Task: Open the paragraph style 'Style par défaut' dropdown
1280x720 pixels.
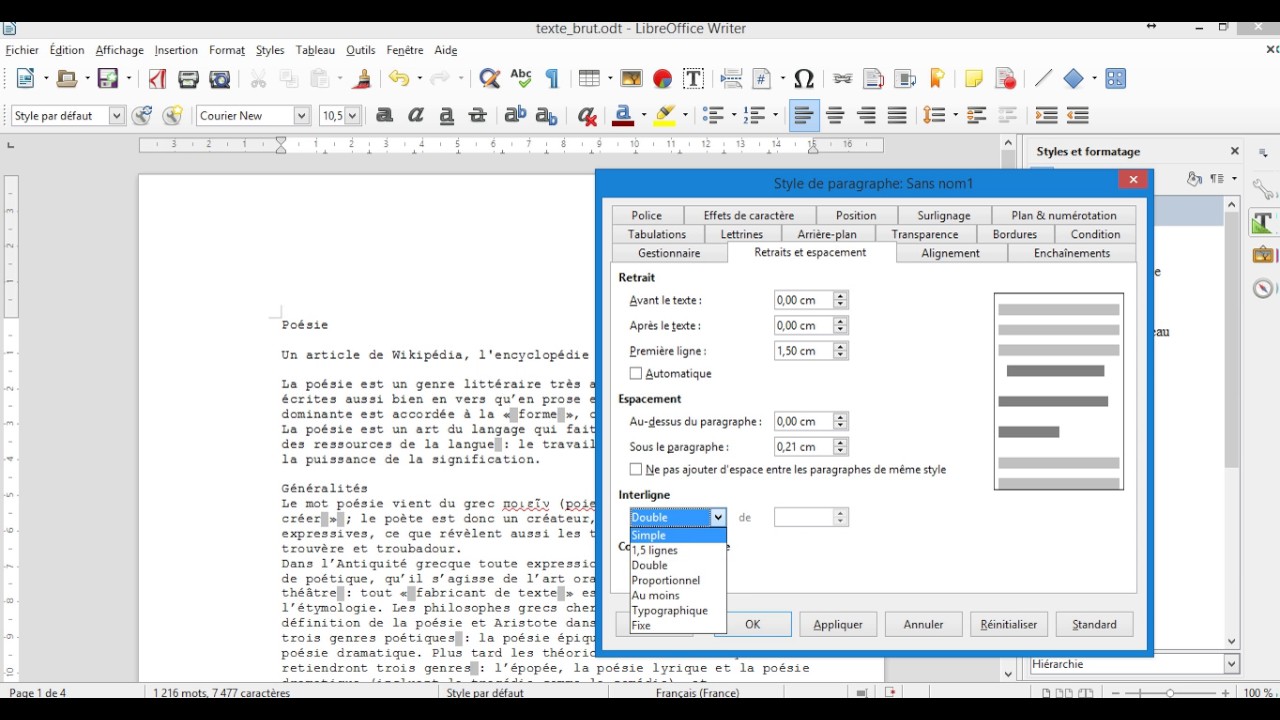Action: coord(116,116)
